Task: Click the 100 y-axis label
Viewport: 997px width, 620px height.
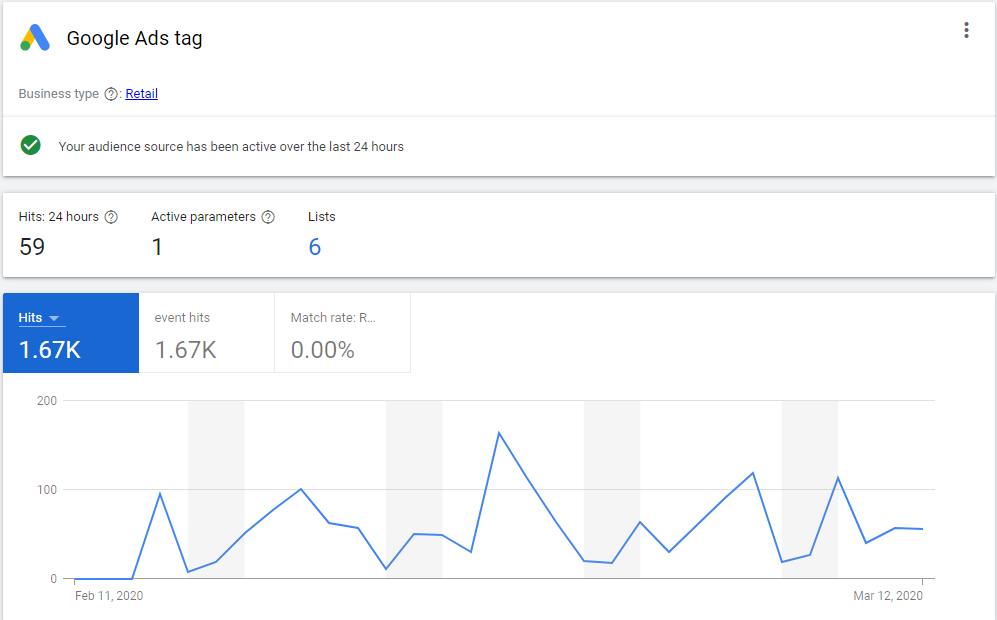Action: [47, 490]
